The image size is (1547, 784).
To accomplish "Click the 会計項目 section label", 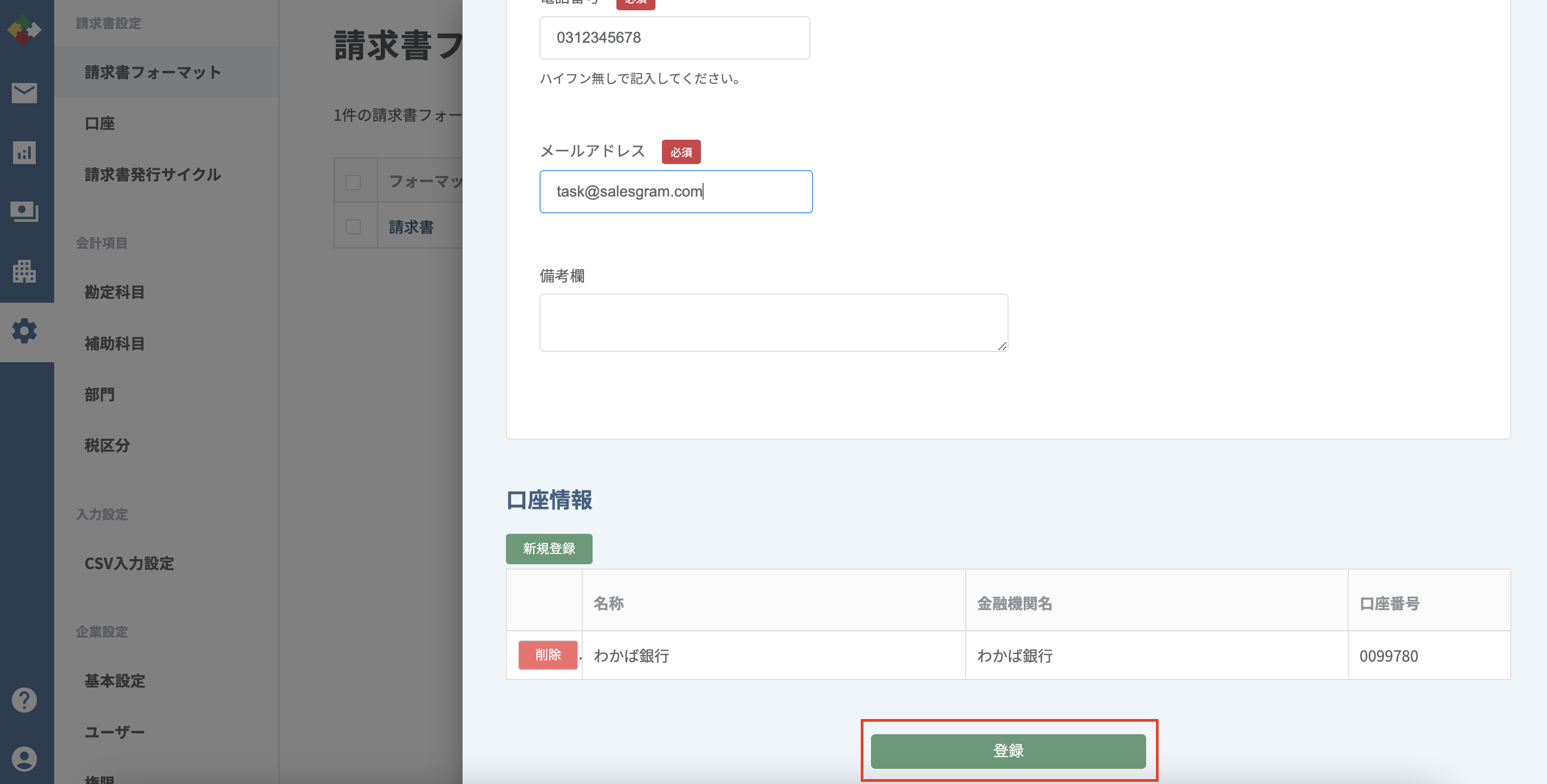I will pyautogui.click(x=101, y=243).
